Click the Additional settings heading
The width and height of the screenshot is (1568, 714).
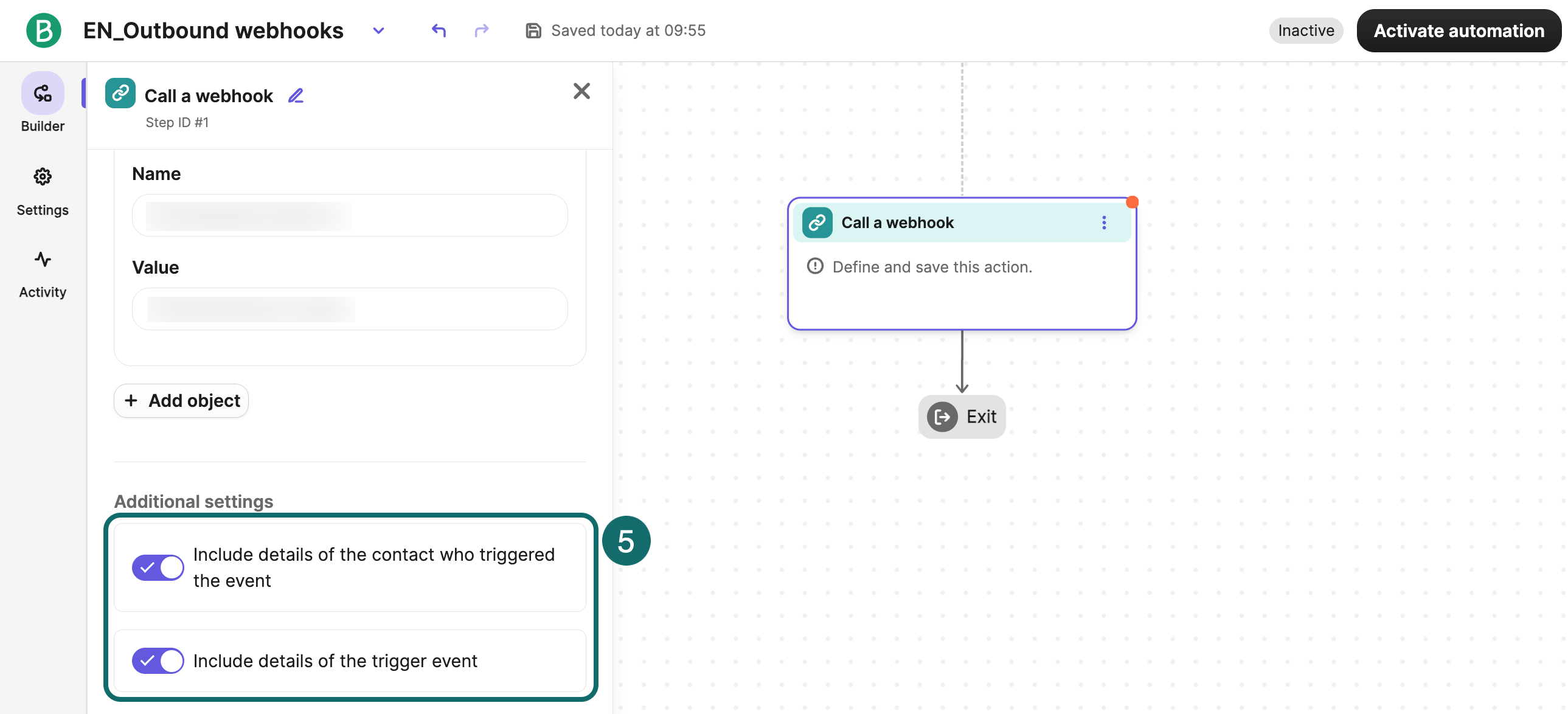coord(193,501)
